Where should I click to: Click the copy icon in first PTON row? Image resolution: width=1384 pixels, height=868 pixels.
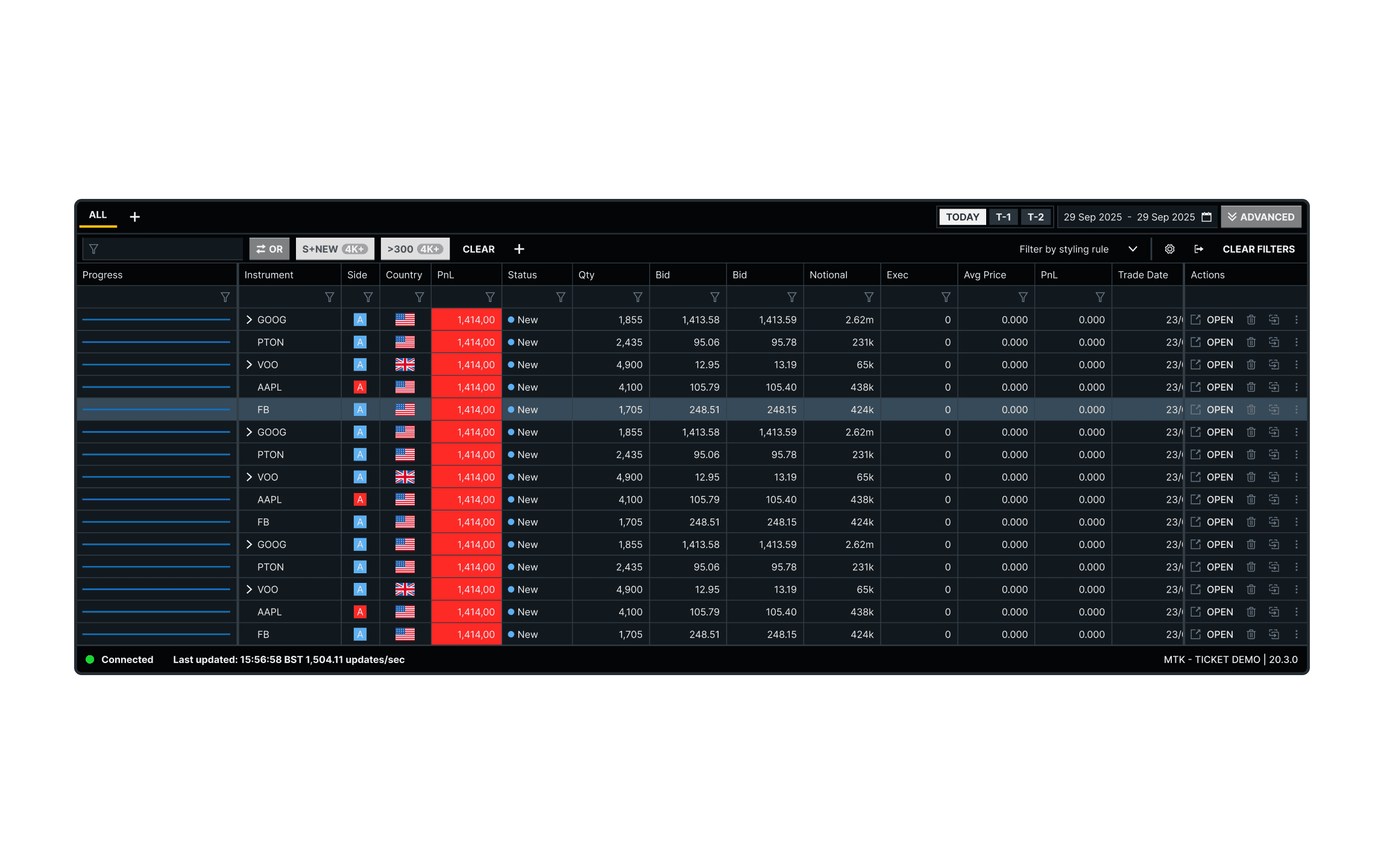pos(1274,342)
